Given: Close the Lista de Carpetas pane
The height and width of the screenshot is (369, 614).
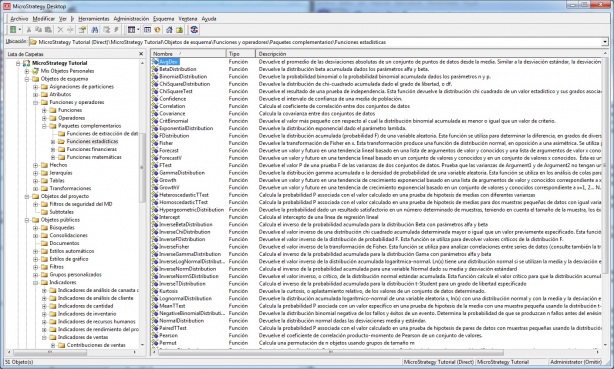Looking at the screenshot, I should click(141, 54).
